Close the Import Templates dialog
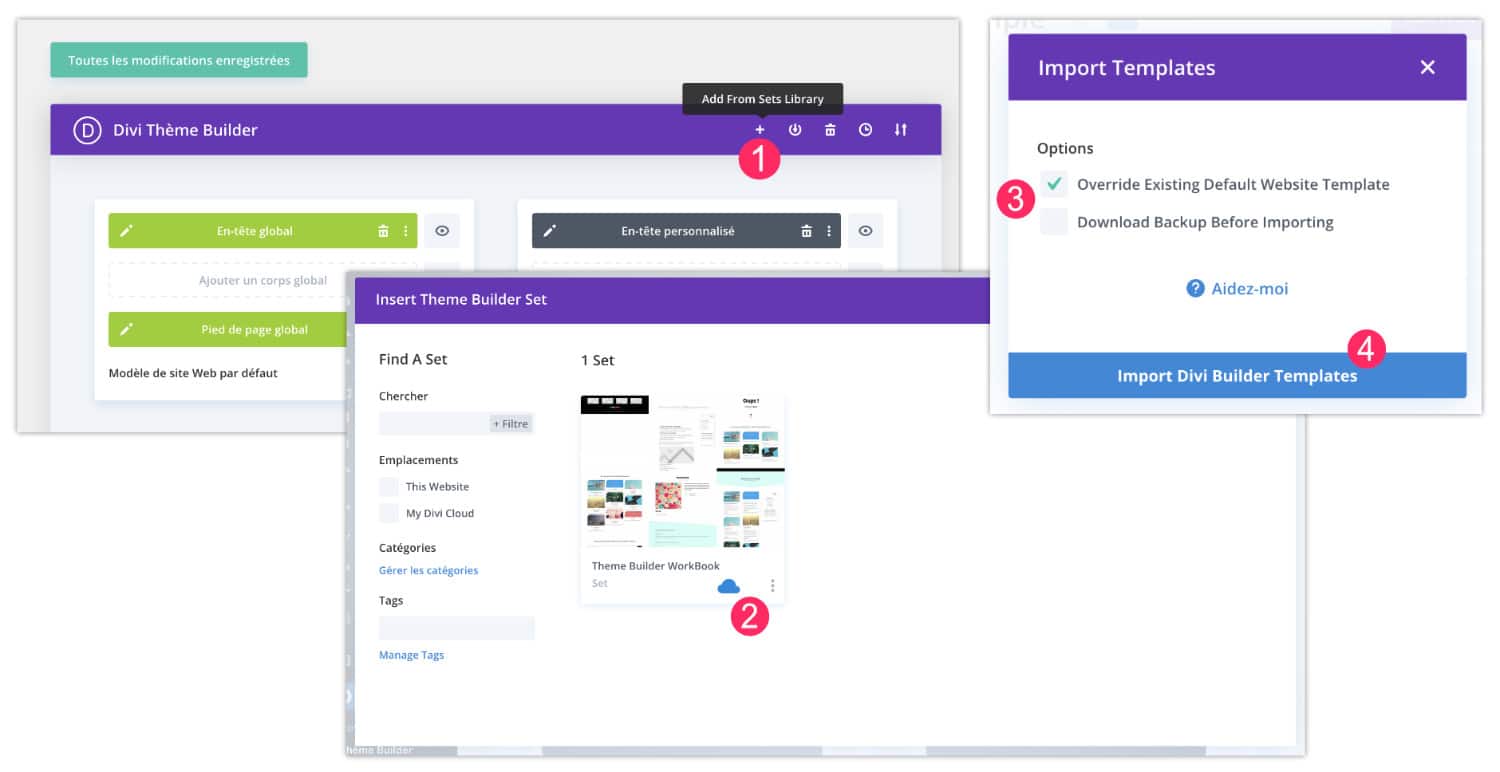This screenshot has height=772, width=1500. point(1427,67)
